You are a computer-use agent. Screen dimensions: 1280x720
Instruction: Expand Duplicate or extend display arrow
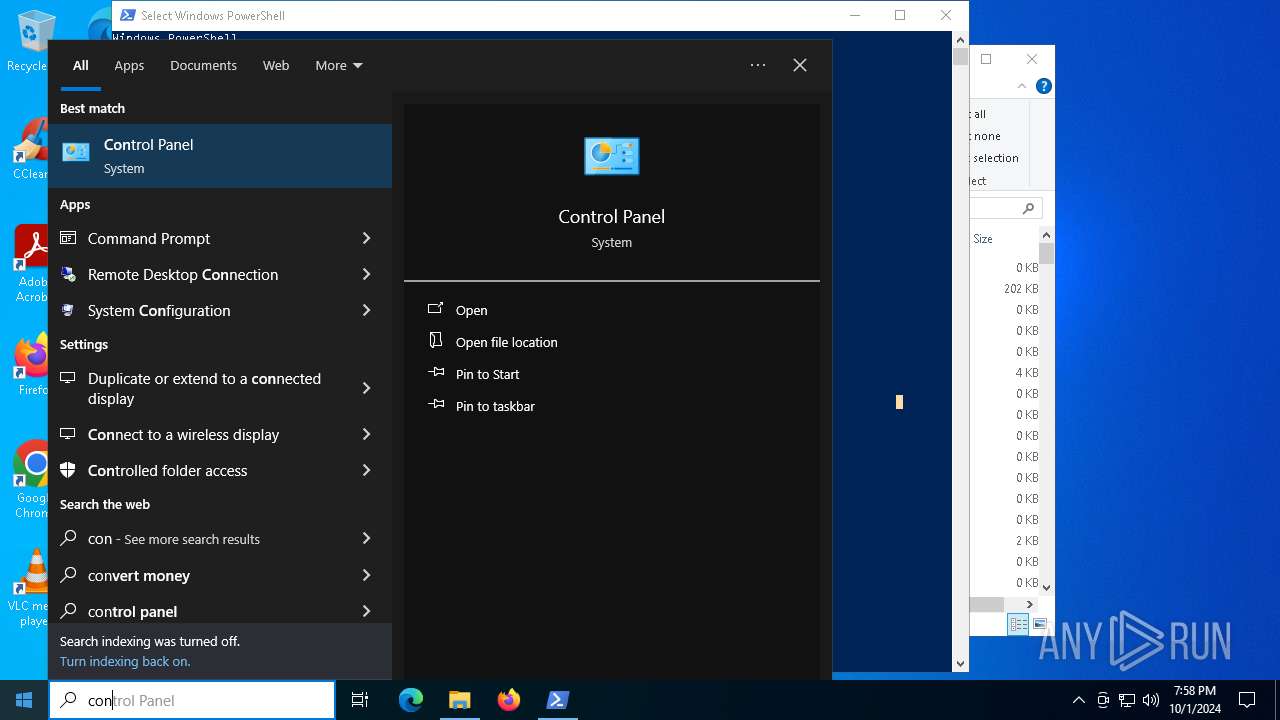point(366,388)
